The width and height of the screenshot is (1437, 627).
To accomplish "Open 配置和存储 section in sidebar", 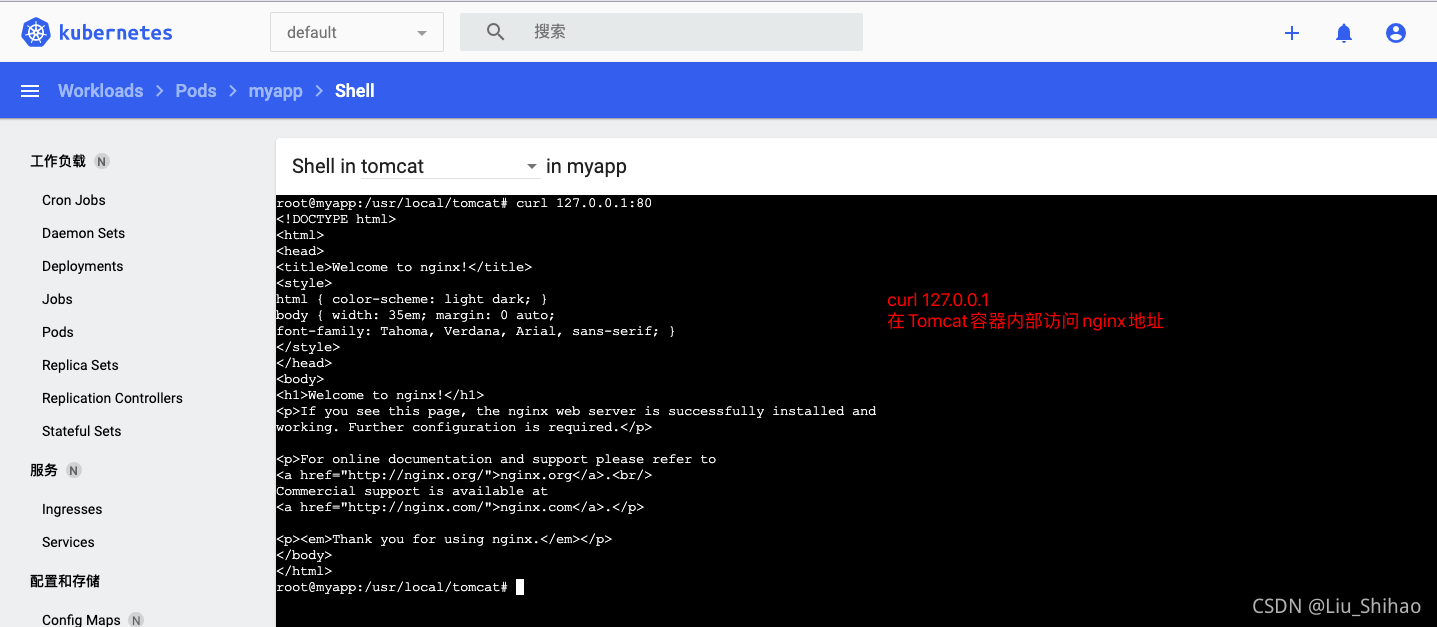I will coord(65,581).
